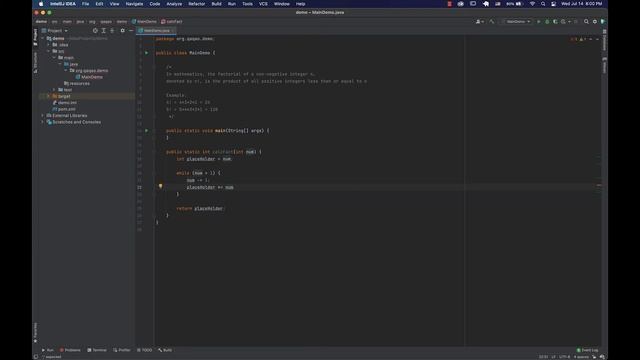Hide the Project panel with minimize icon
The image size is (640, 360).
tap(131, 31)
